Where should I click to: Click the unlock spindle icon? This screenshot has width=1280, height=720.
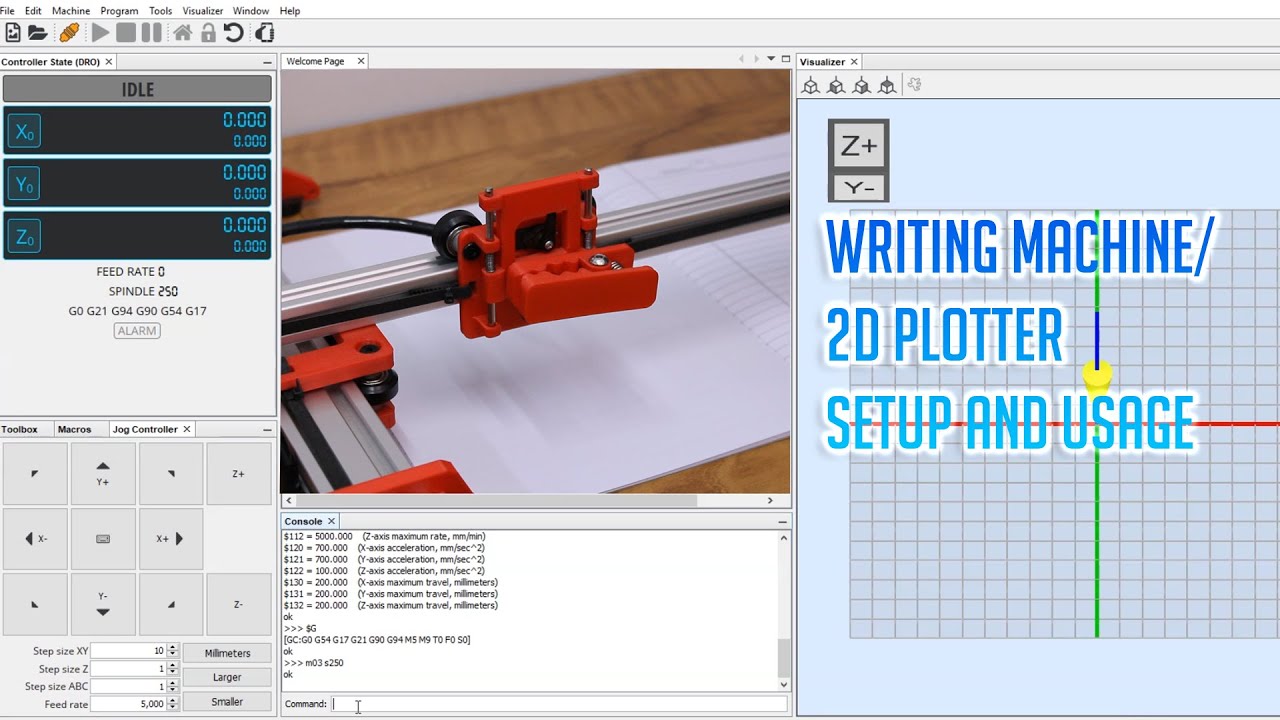(x=207, y=32)
